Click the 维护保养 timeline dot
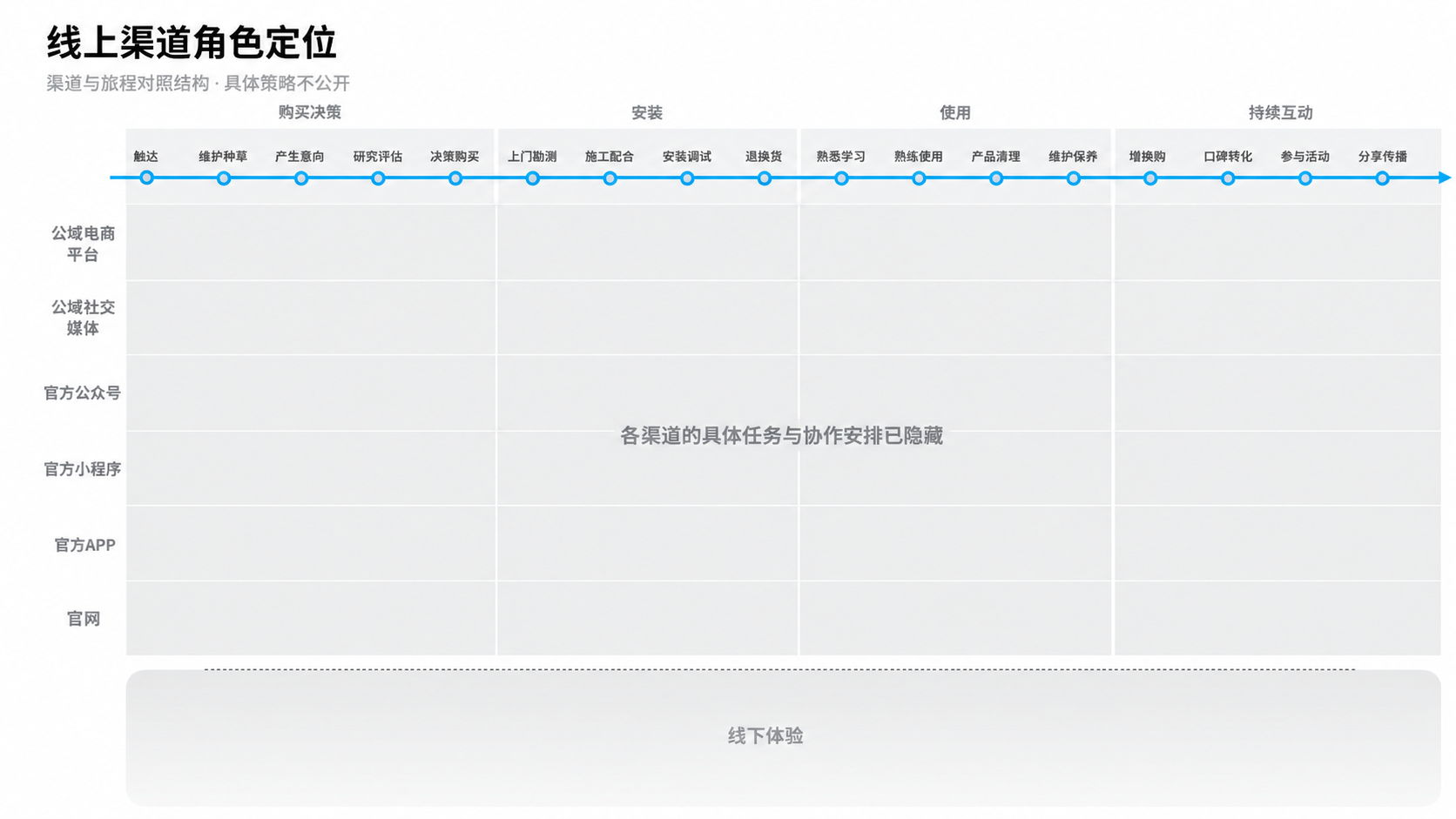The height and width of the screenshot is (819, 1456). coord(1074,178)
